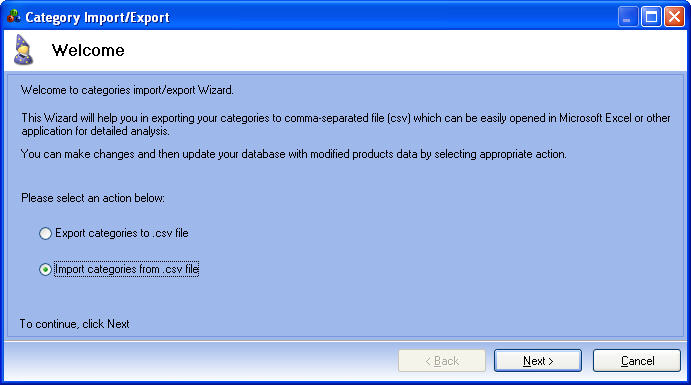691x385 pixels.
Task: Click the 'Category Import/Export' title bar text
Action: [x=97, y=18]
